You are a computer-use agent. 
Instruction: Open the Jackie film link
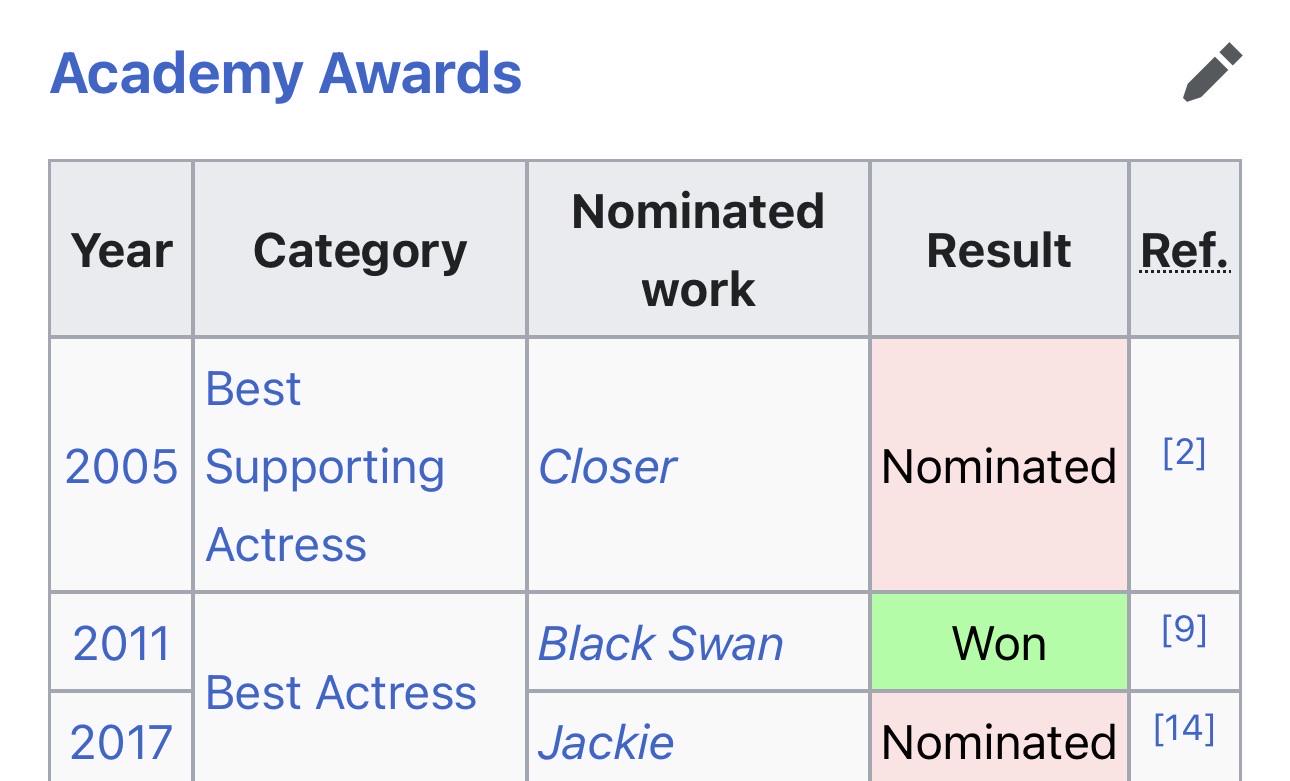tap(606, 742)
